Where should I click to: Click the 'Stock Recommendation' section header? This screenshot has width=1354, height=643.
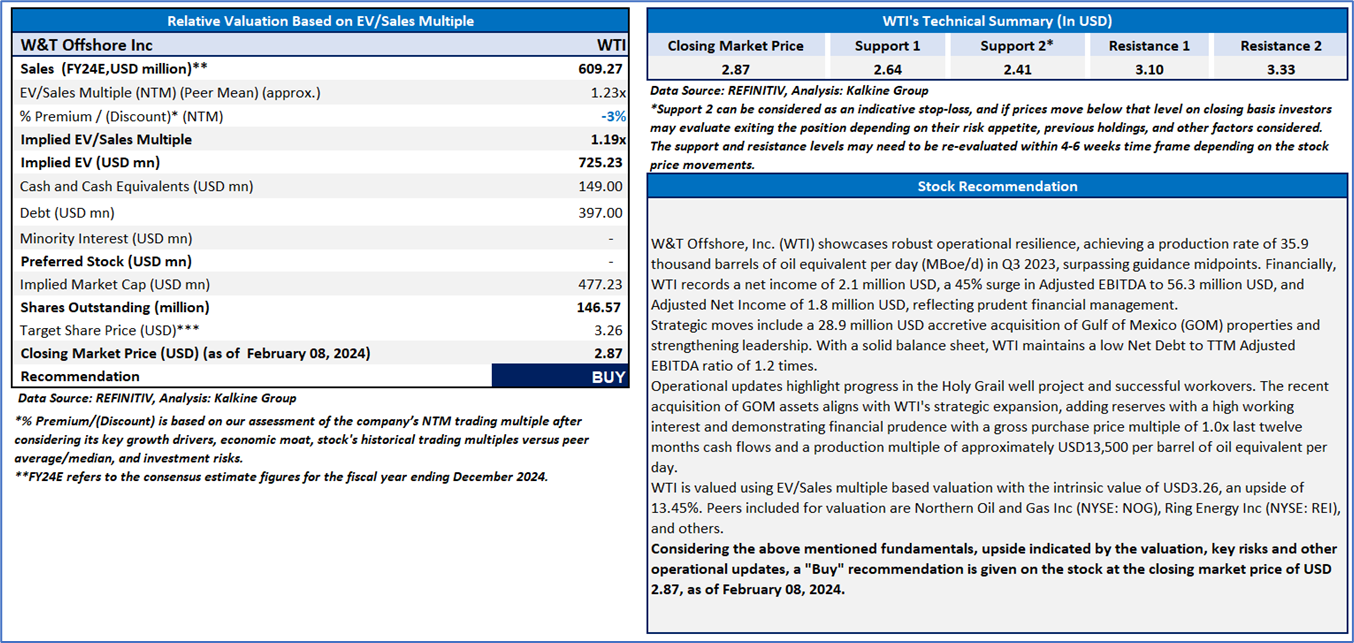tap(998, 186)
